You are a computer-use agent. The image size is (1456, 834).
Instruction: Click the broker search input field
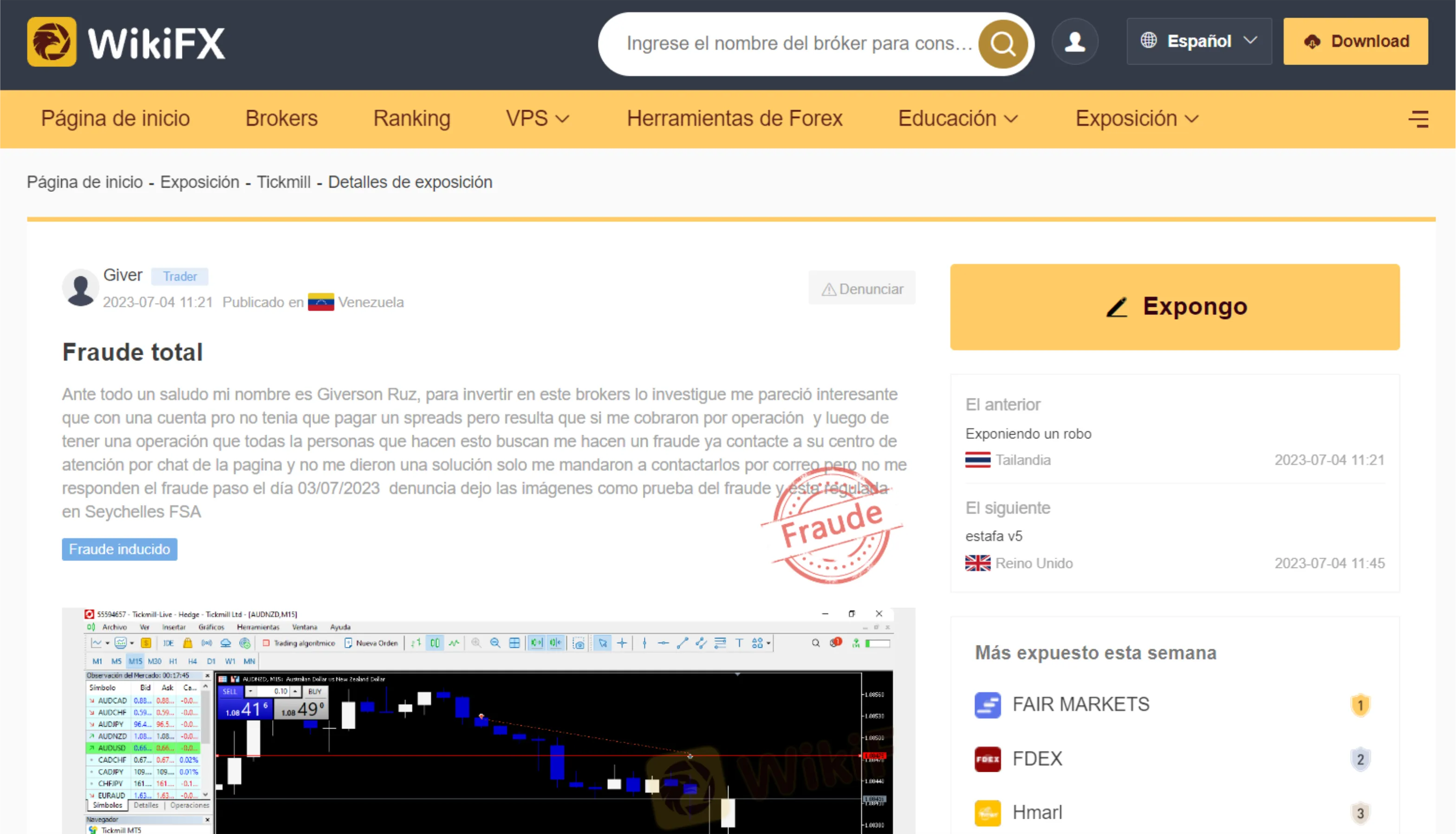(799, 44)
